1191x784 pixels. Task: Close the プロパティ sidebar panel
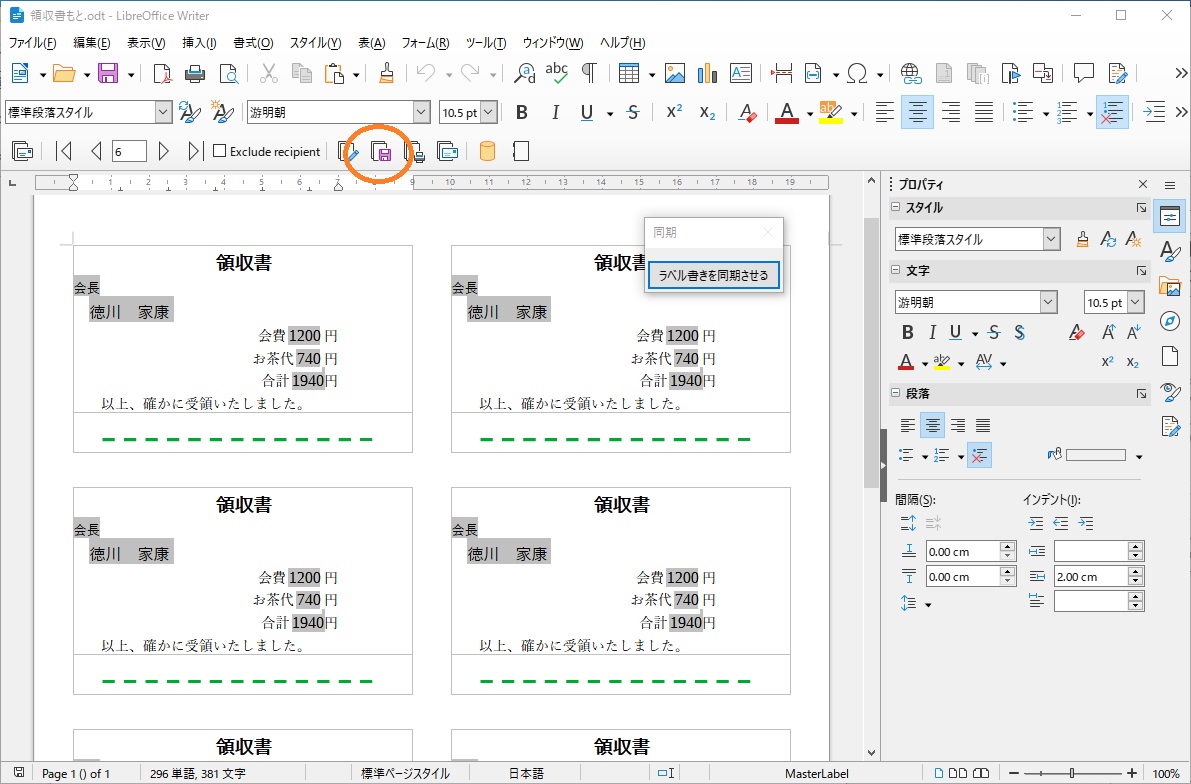(1142, 185)
